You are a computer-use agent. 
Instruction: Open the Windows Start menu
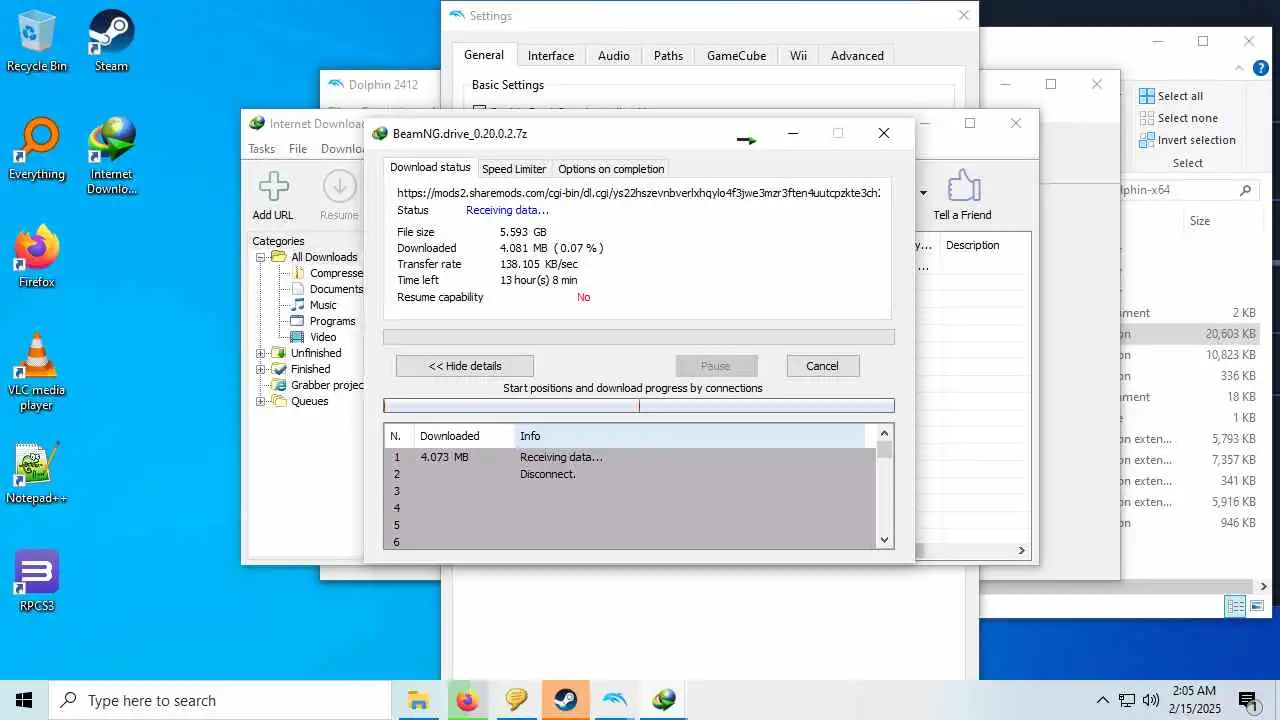[x=24, y=700]
